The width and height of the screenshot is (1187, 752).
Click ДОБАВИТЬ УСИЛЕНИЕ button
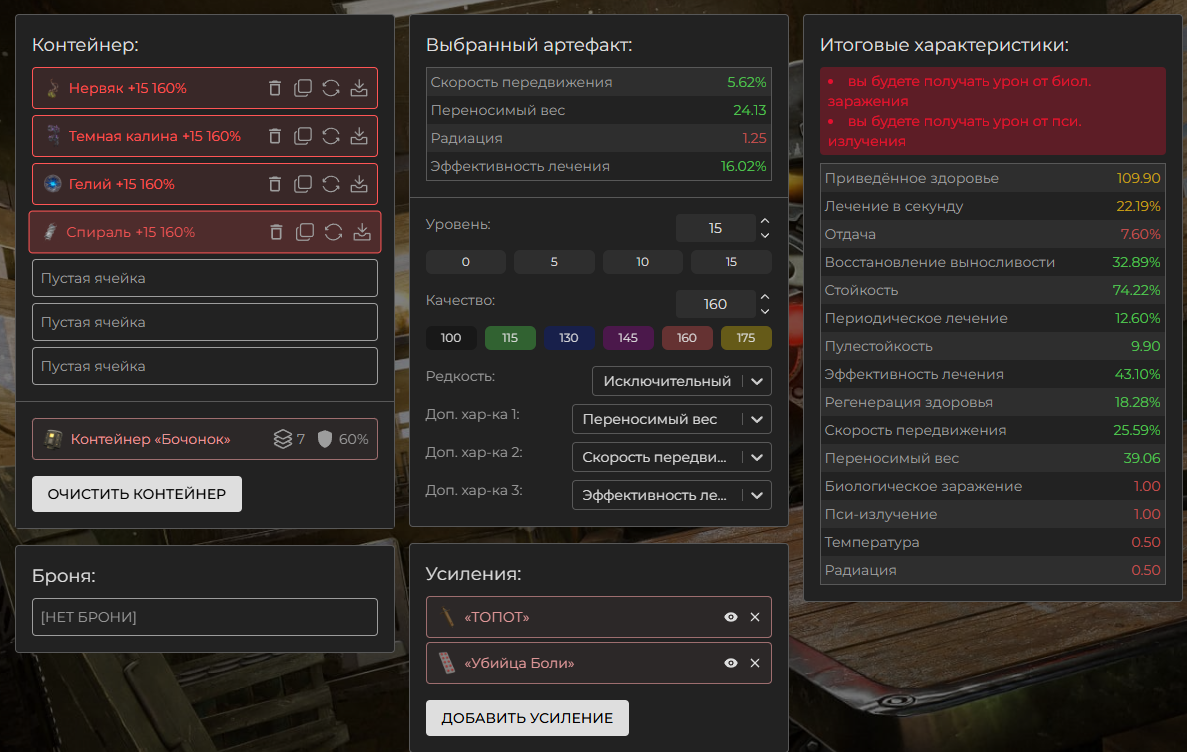click(x=527, y=718)
